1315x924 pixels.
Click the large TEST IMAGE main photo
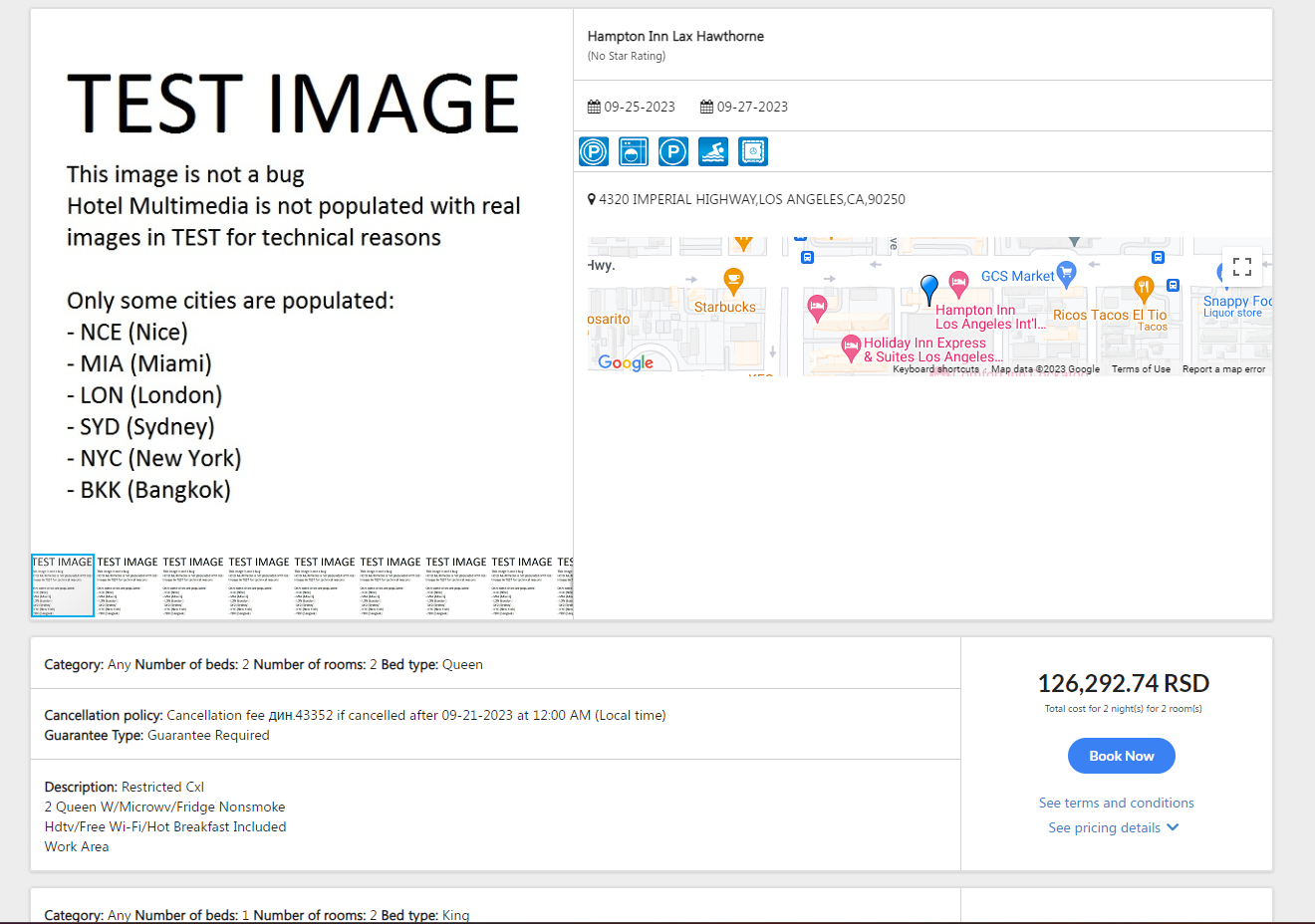(x=302, y=281)
